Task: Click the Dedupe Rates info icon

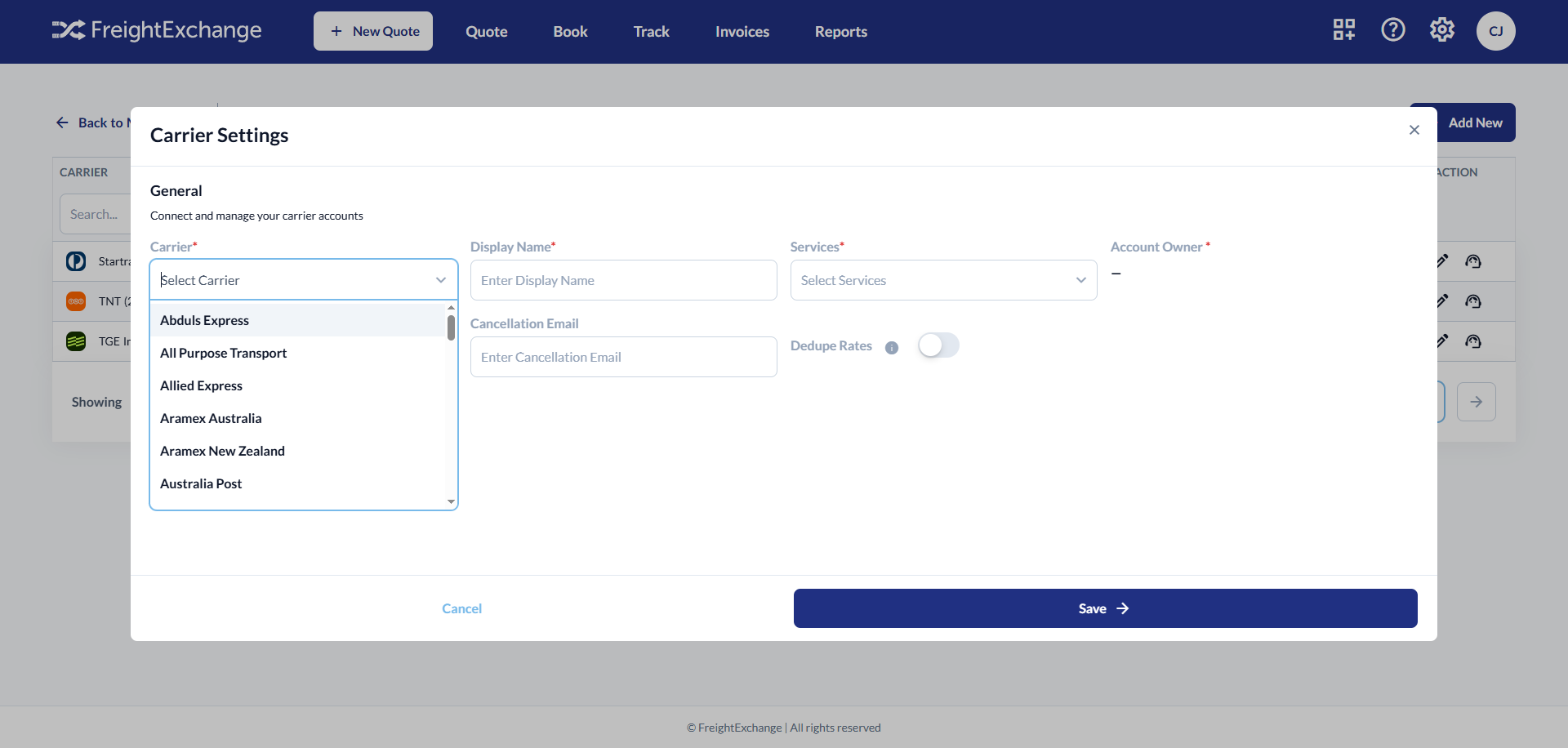Action: pos(892,347)
